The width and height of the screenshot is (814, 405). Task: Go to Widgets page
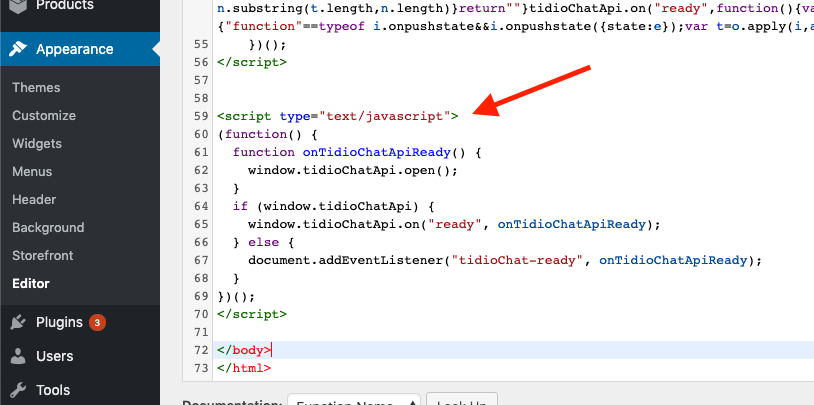(37, 143)
